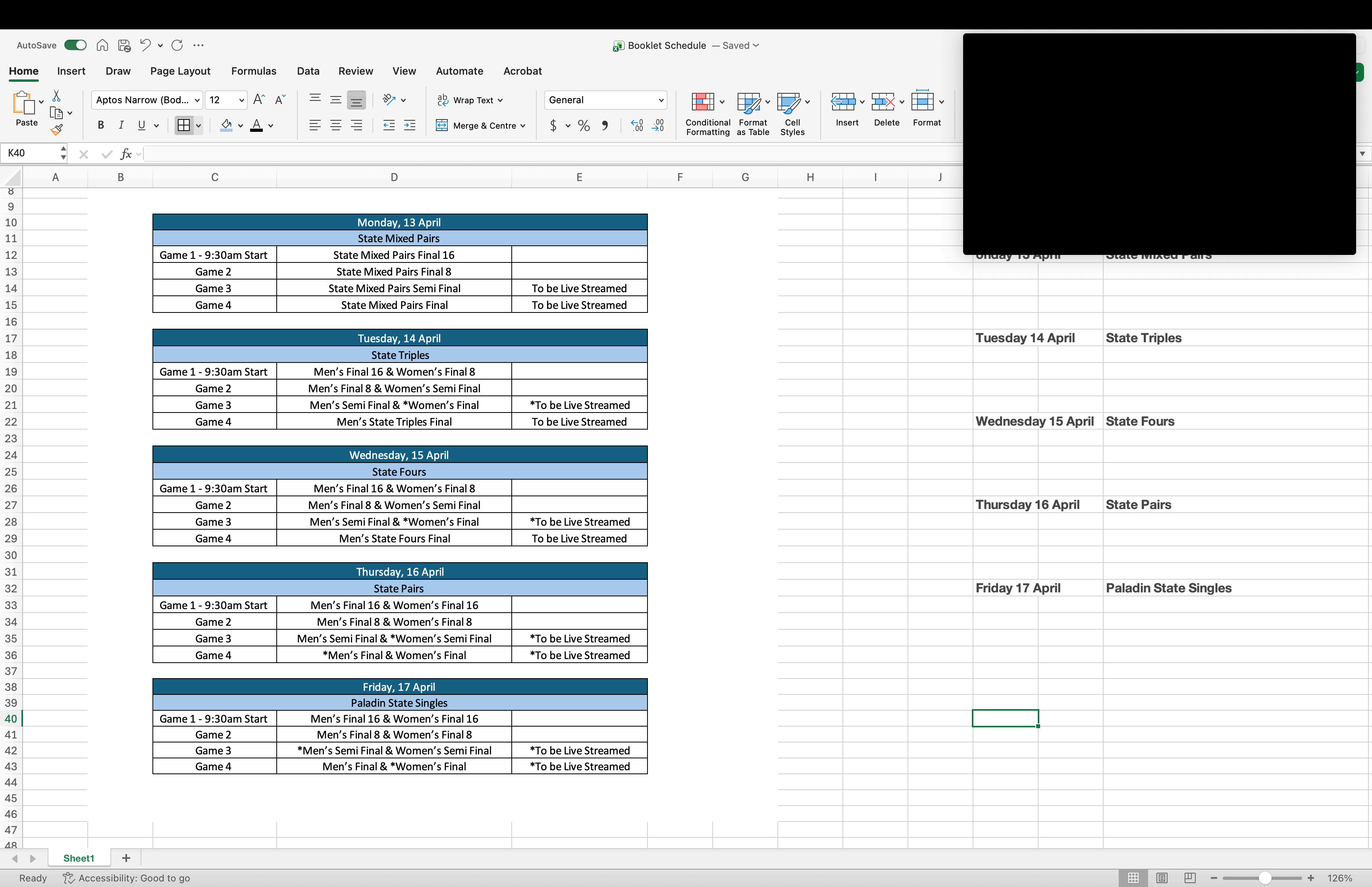The width and height of the screenshot is (1372, 887).
Task: Switch to the Page Layout tab
Action: 180,71
